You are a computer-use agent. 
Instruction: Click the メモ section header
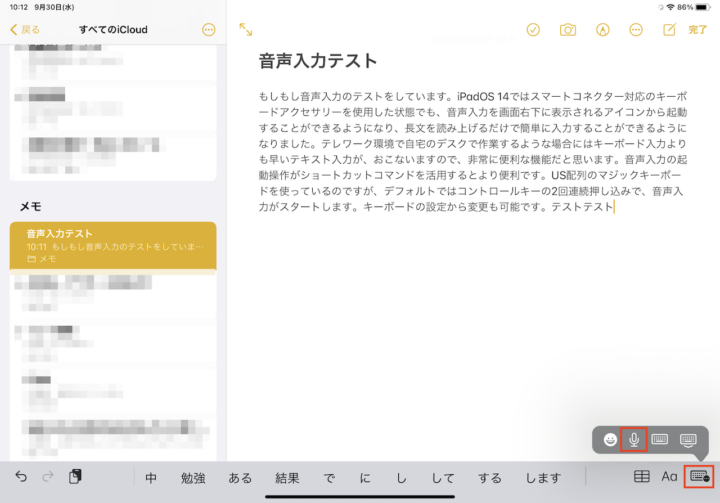click(x=31, y=206)
